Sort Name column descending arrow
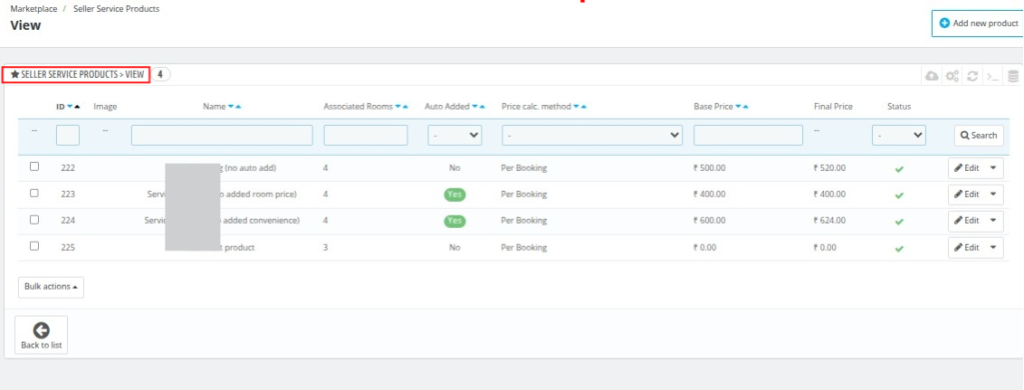 (231, 106)
